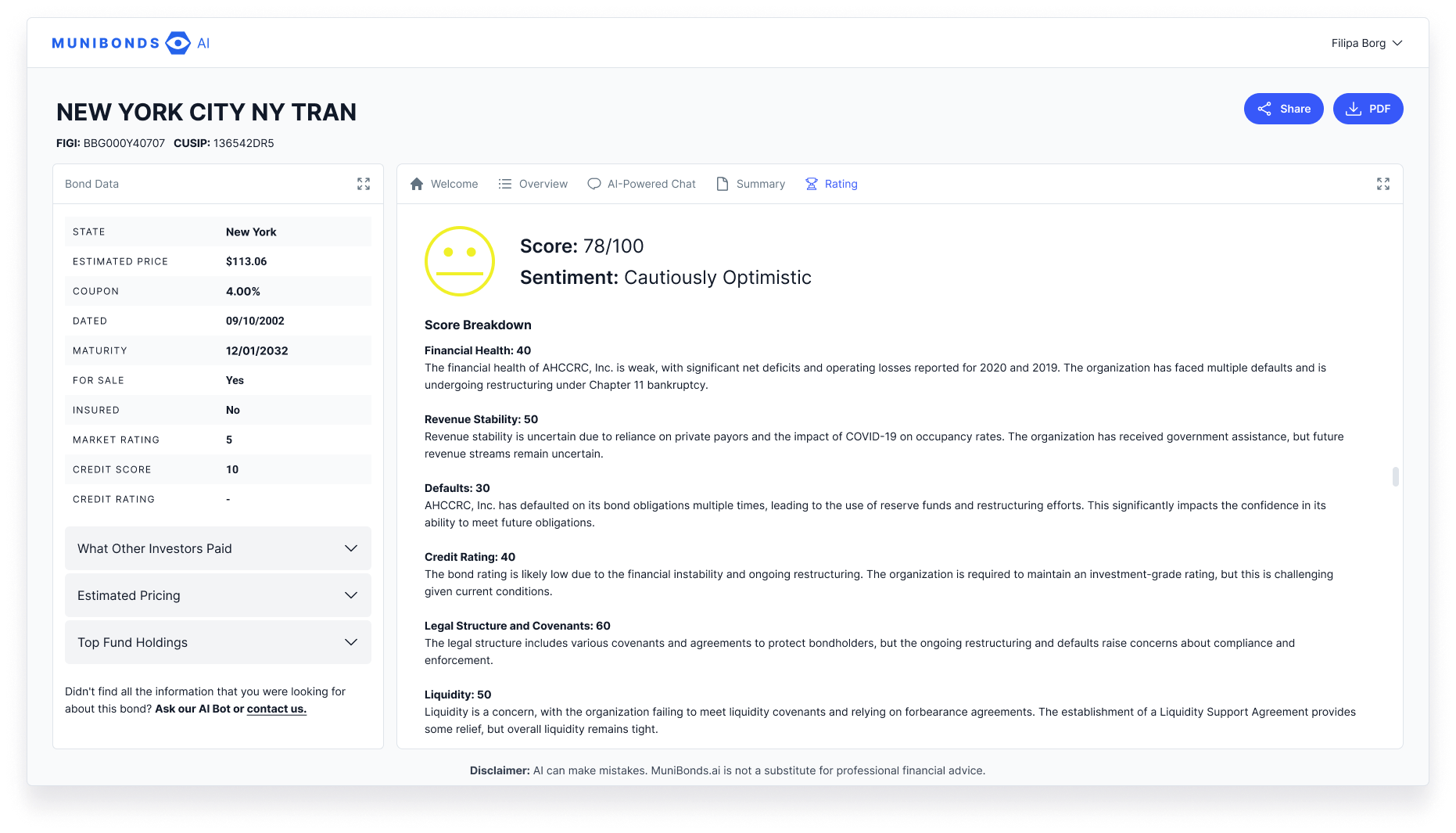Screen dimensions: 1456x833
Task: Click the Rating award icon
Action: coord(812,184)
